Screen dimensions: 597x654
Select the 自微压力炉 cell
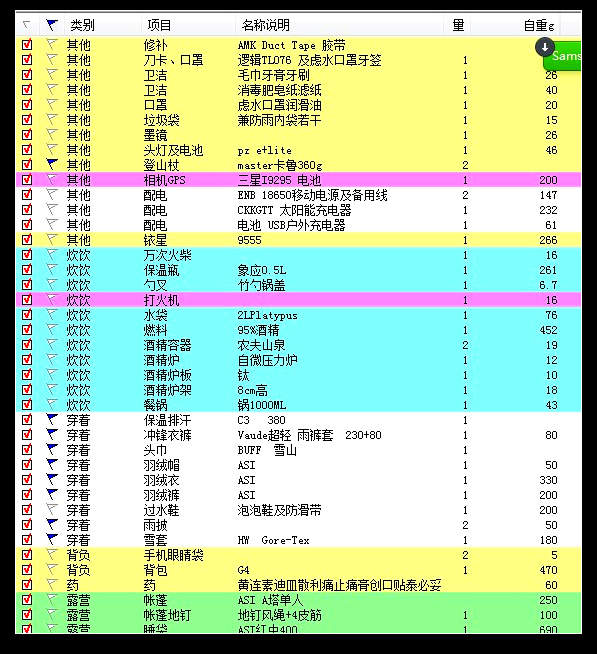click(267, 360)
